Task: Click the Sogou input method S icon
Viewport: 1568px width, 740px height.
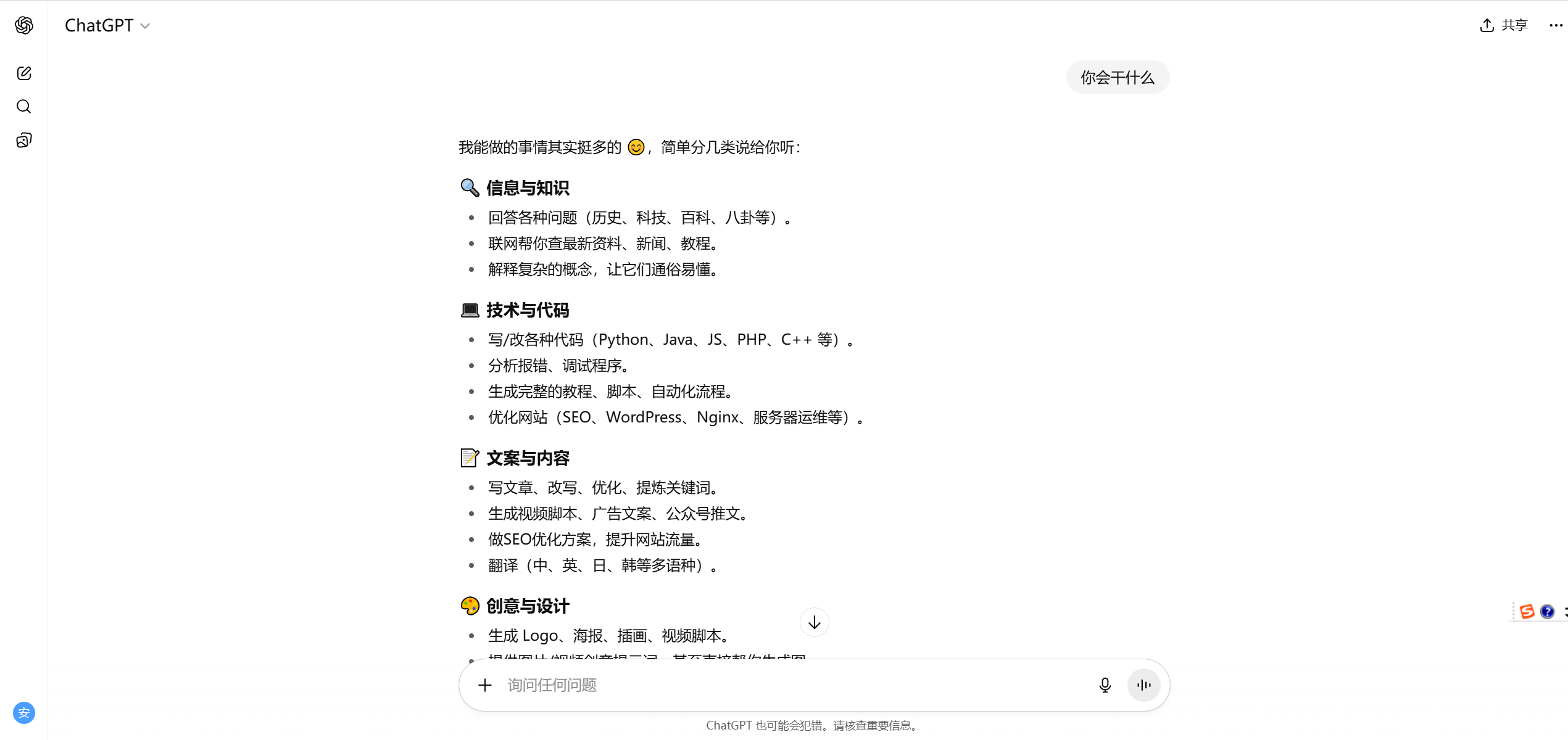Action: click(x=1527, y=611)
